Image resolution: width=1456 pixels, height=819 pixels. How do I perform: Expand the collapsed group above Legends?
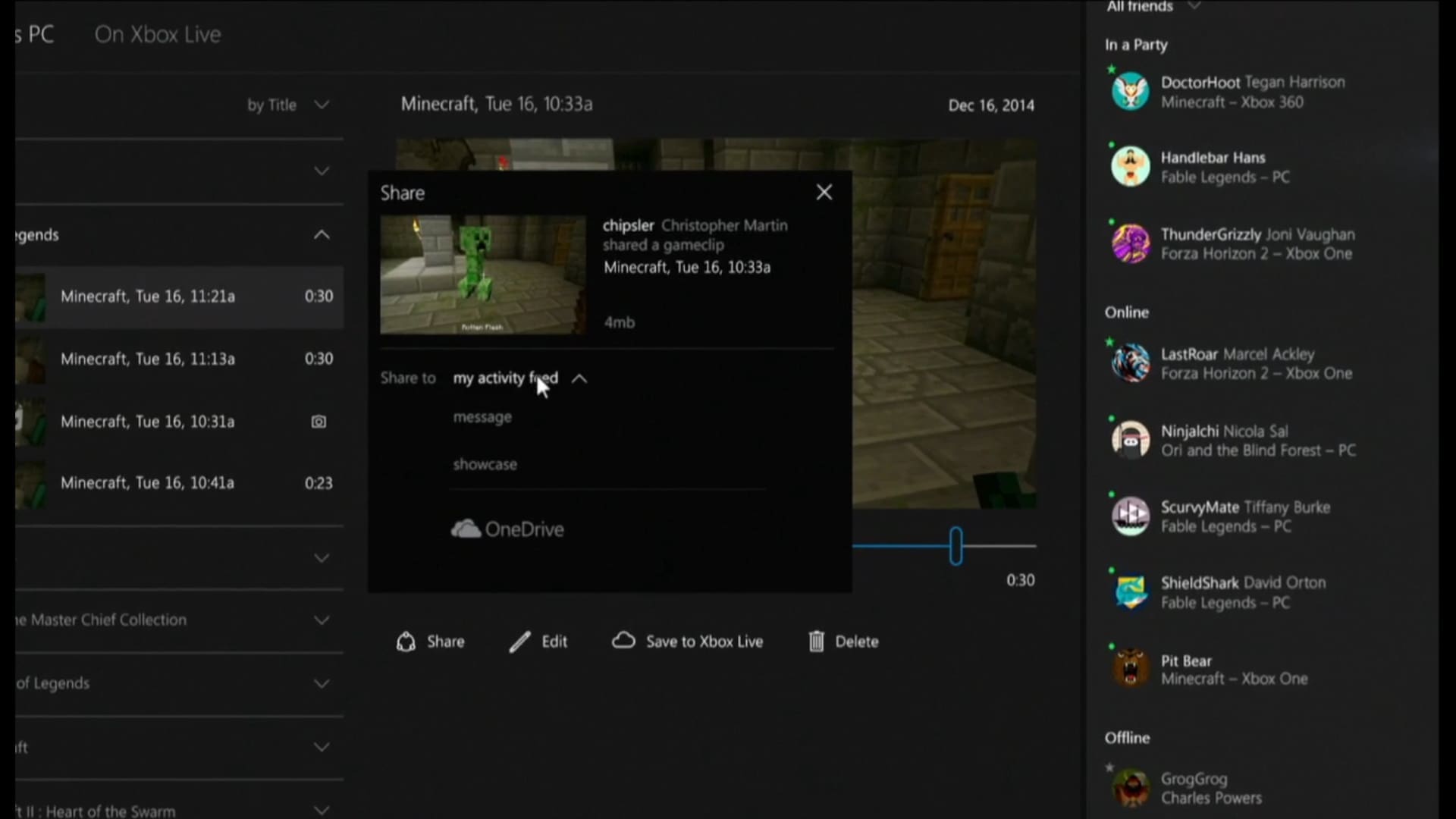322,171
